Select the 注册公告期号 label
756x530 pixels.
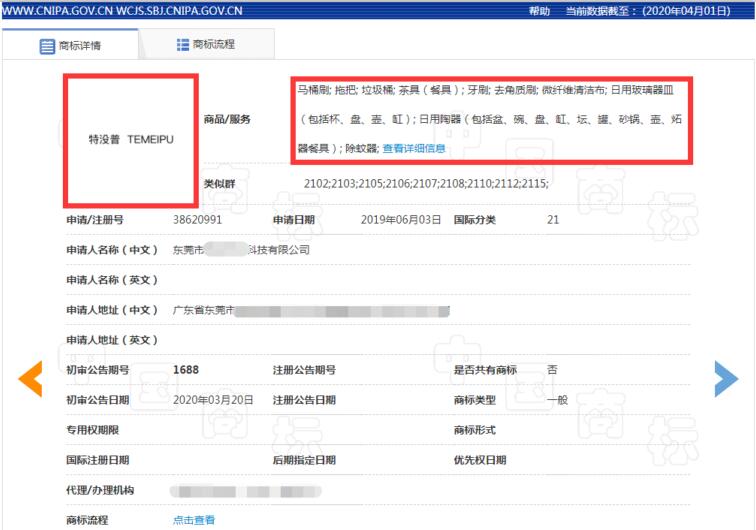(304, 370)
